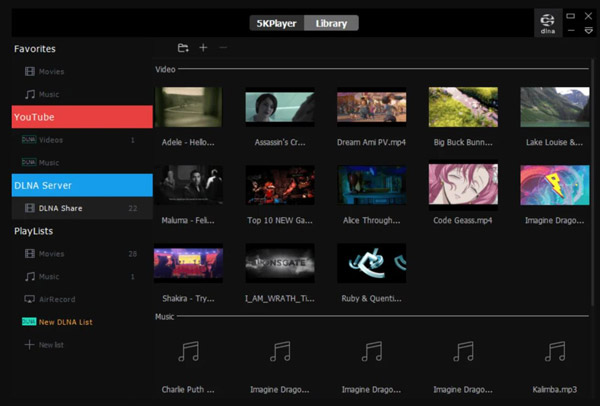Open DLNA Share list
The height and width of the screenshot is (406, 600).
tap(82, 208)
